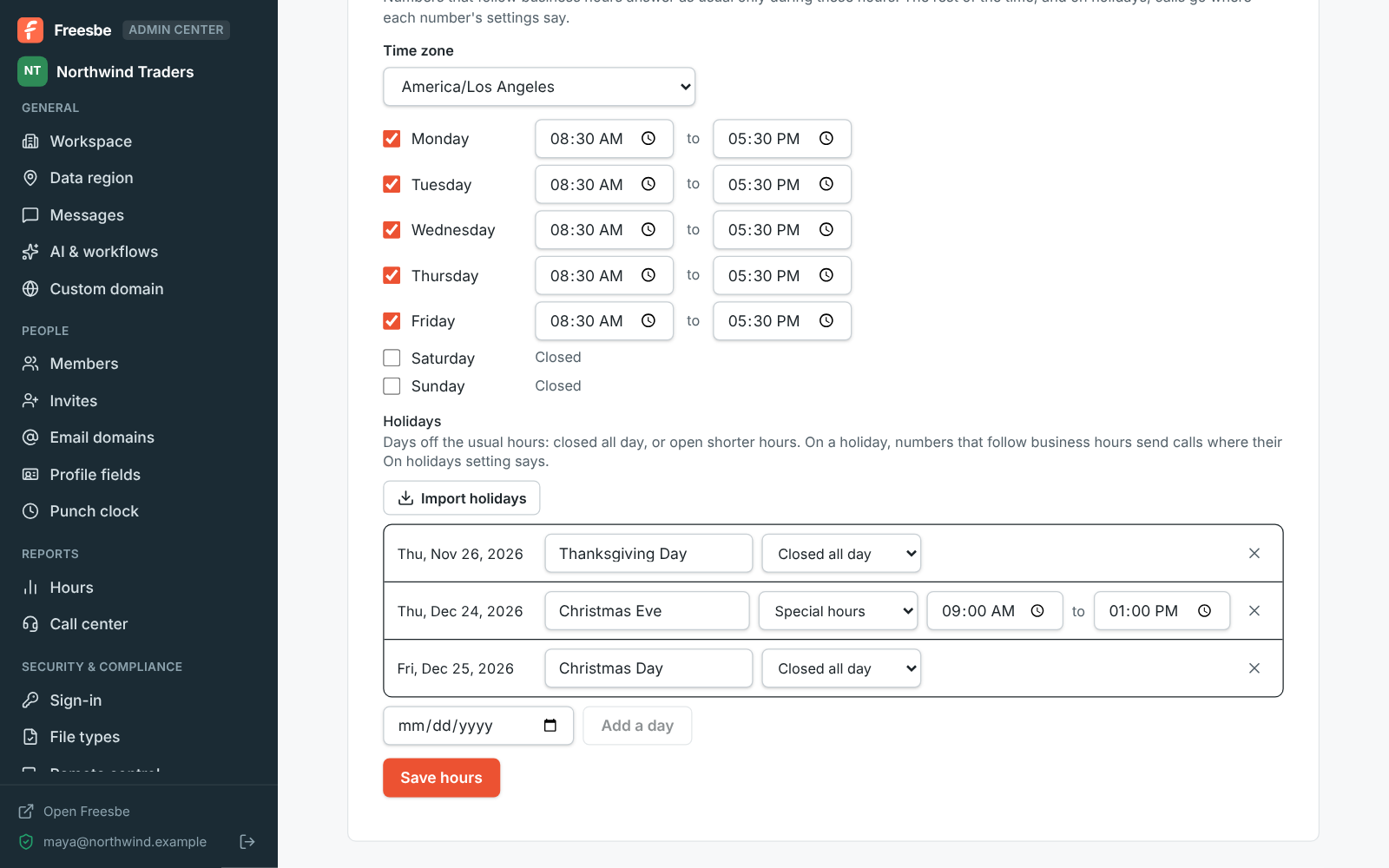
Task: Click the Tuesday 08:30 AM start time field
Action: [x=604, y=184]
